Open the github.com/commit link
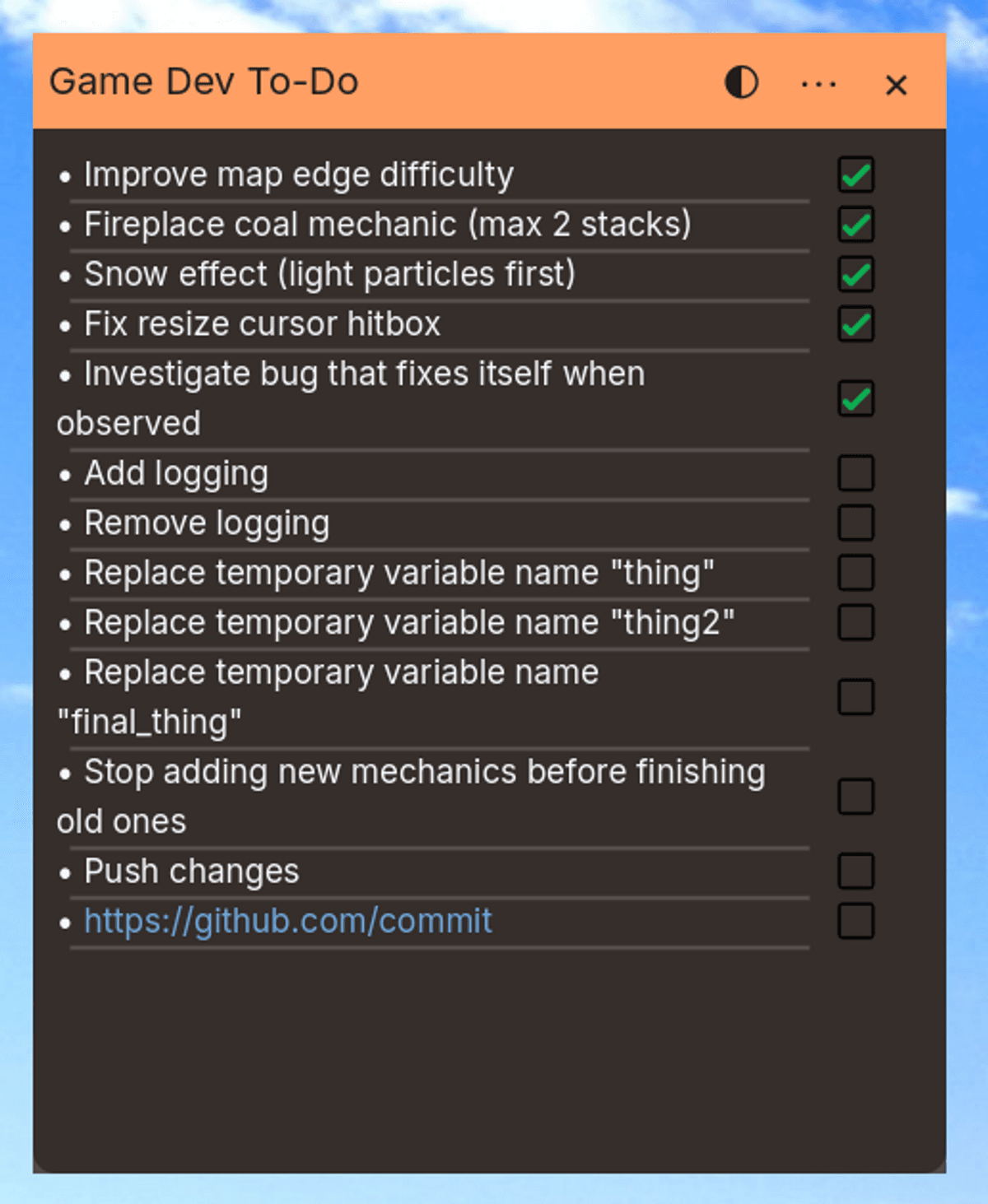Image resolution: width=988 pixels, height=1204 pixels. (288, 921)
